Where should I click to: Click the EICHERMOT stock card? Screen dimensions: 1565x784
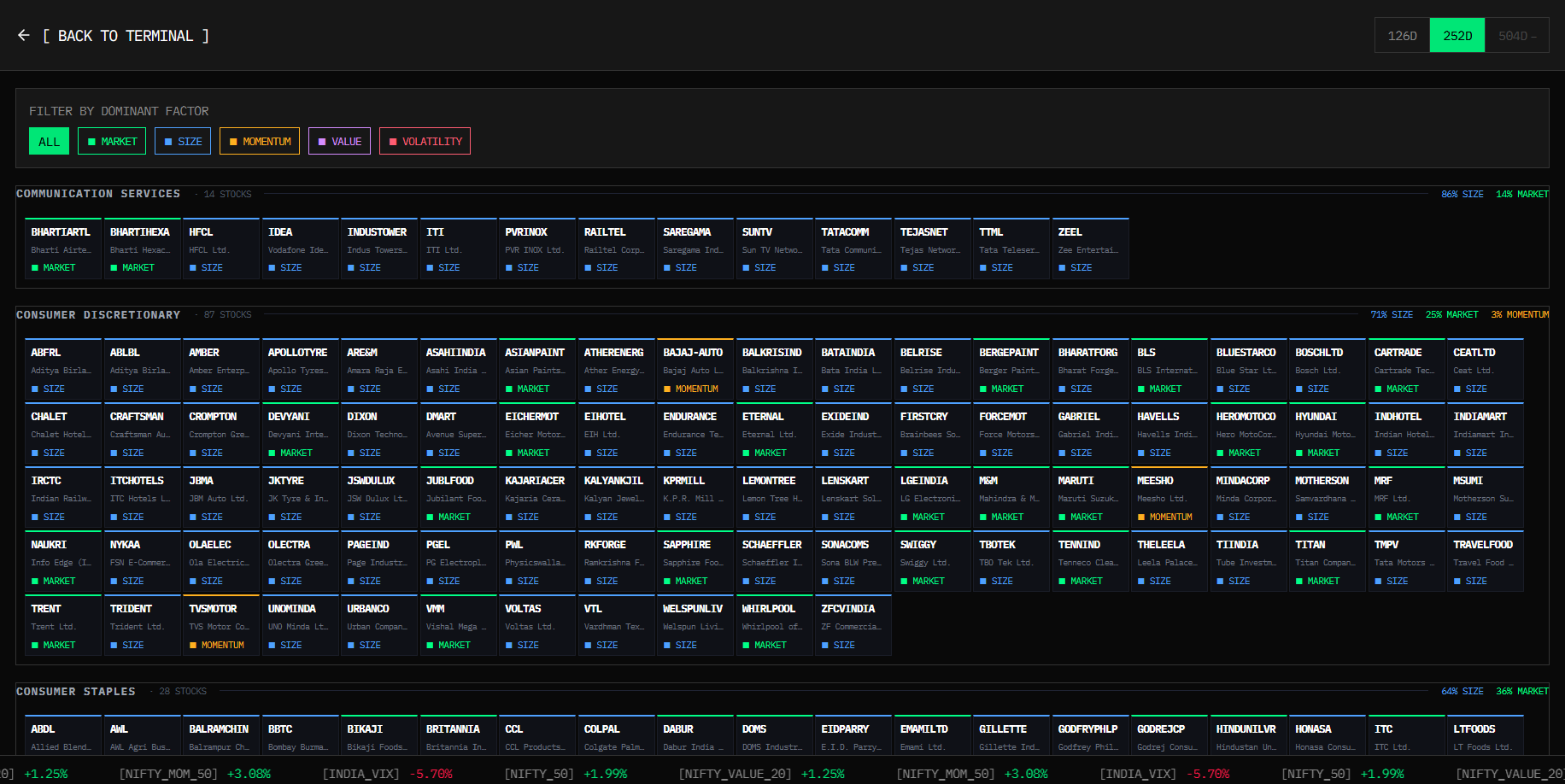point(536,434)
